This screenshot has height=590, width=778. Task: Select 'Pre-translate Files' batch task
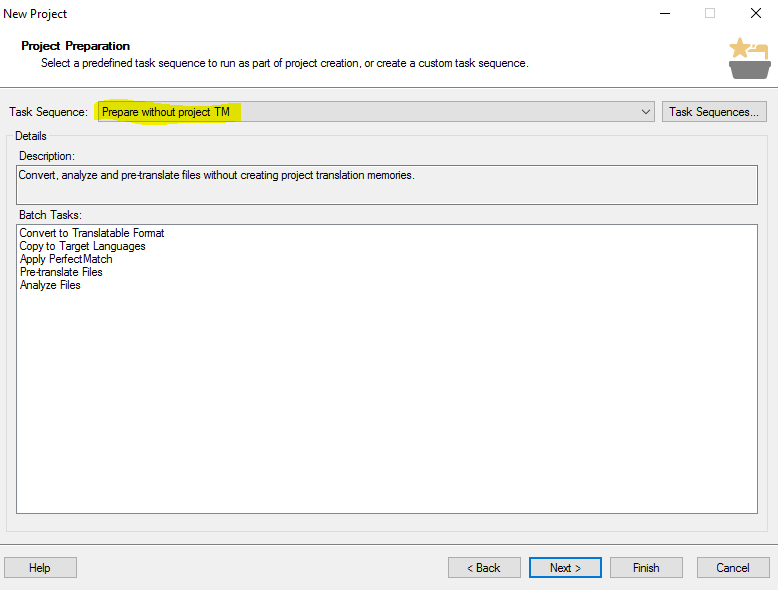(61, 272)
